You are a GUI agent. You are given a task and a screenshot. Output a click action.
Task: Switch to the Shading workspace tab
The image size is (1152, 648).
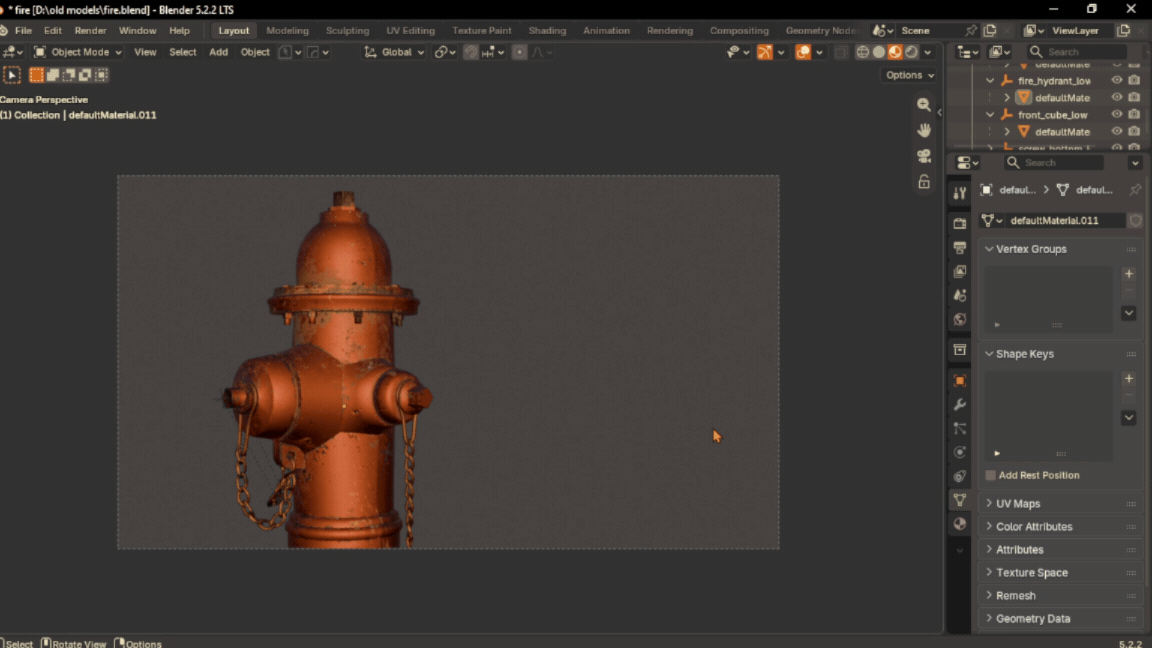tap(547, 31)
